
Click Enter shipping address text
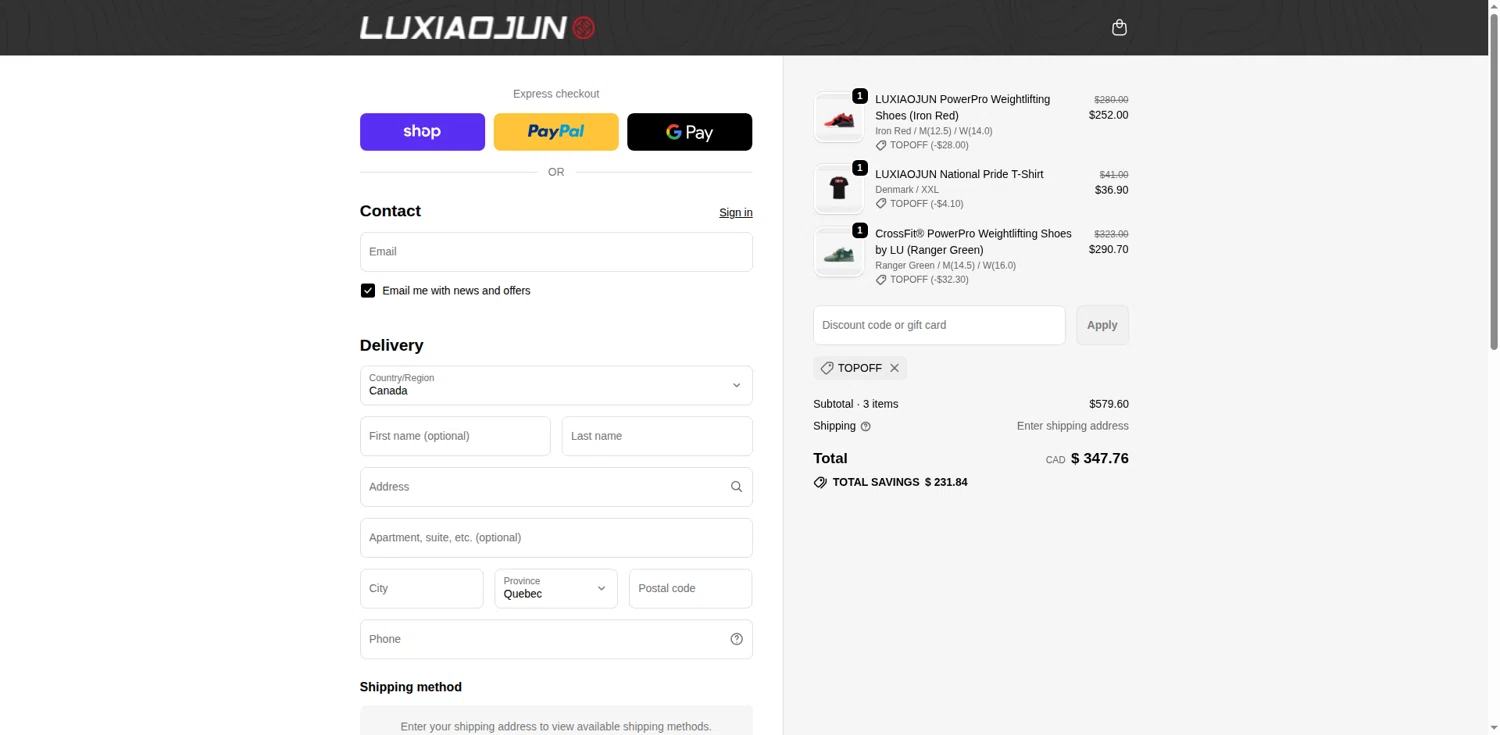[1072, 426]
